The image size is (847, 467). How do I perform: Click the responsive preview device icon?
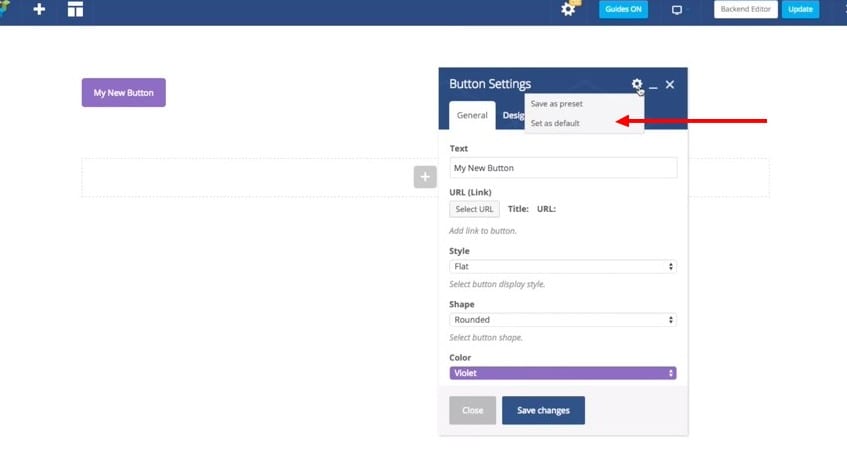(x=677, y=10)
